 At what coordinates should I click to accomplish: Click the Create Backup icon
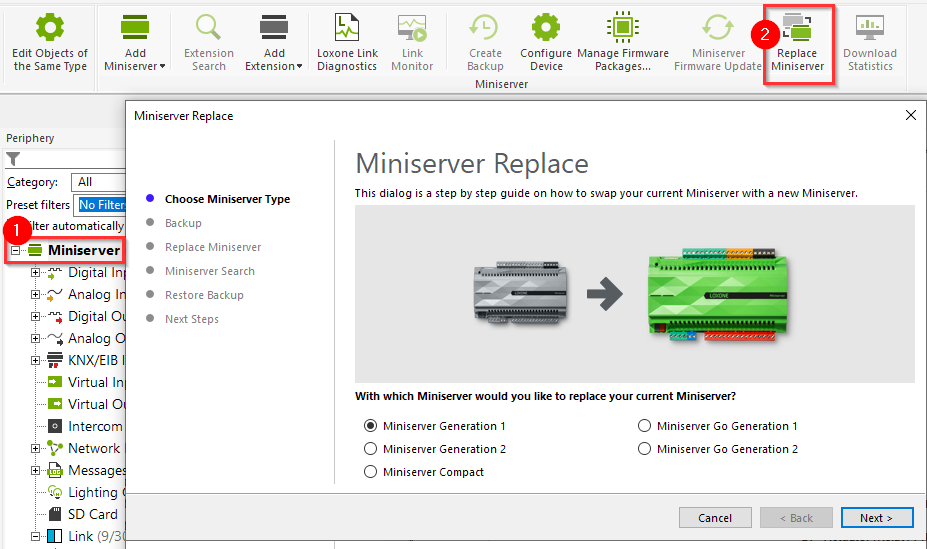(485, 28)
